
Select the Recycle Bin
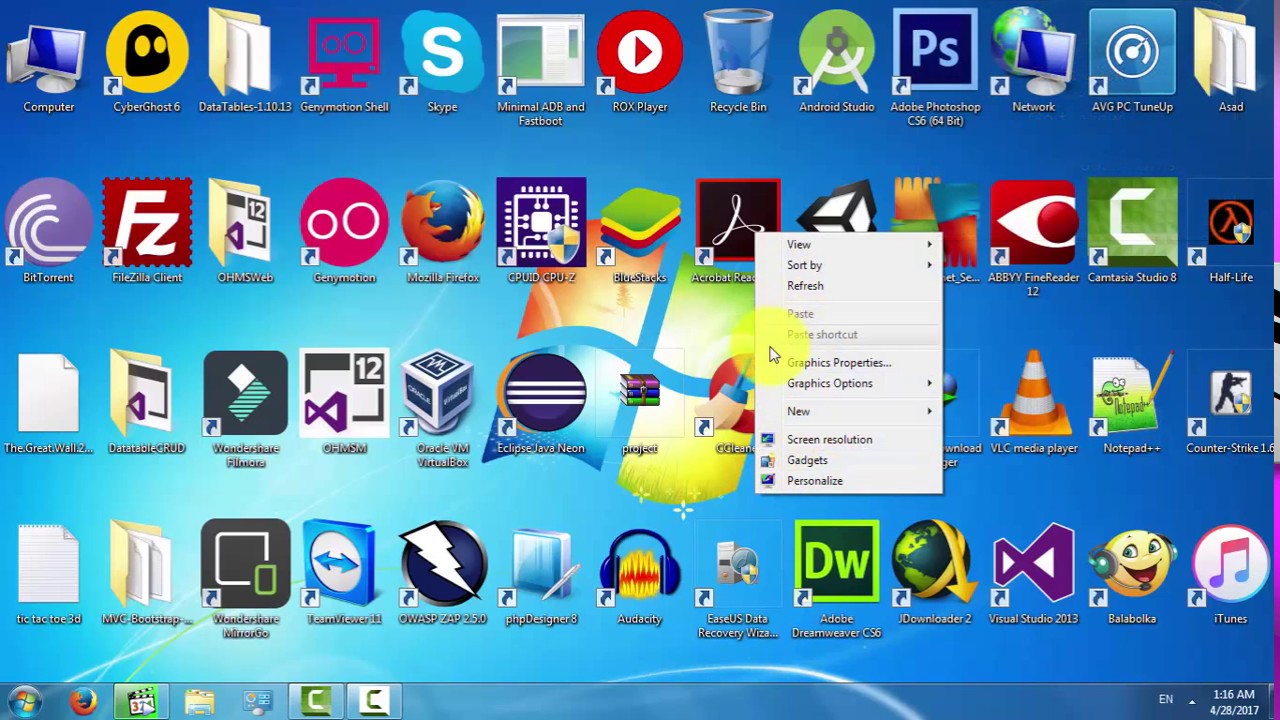[x=738, y=50]
